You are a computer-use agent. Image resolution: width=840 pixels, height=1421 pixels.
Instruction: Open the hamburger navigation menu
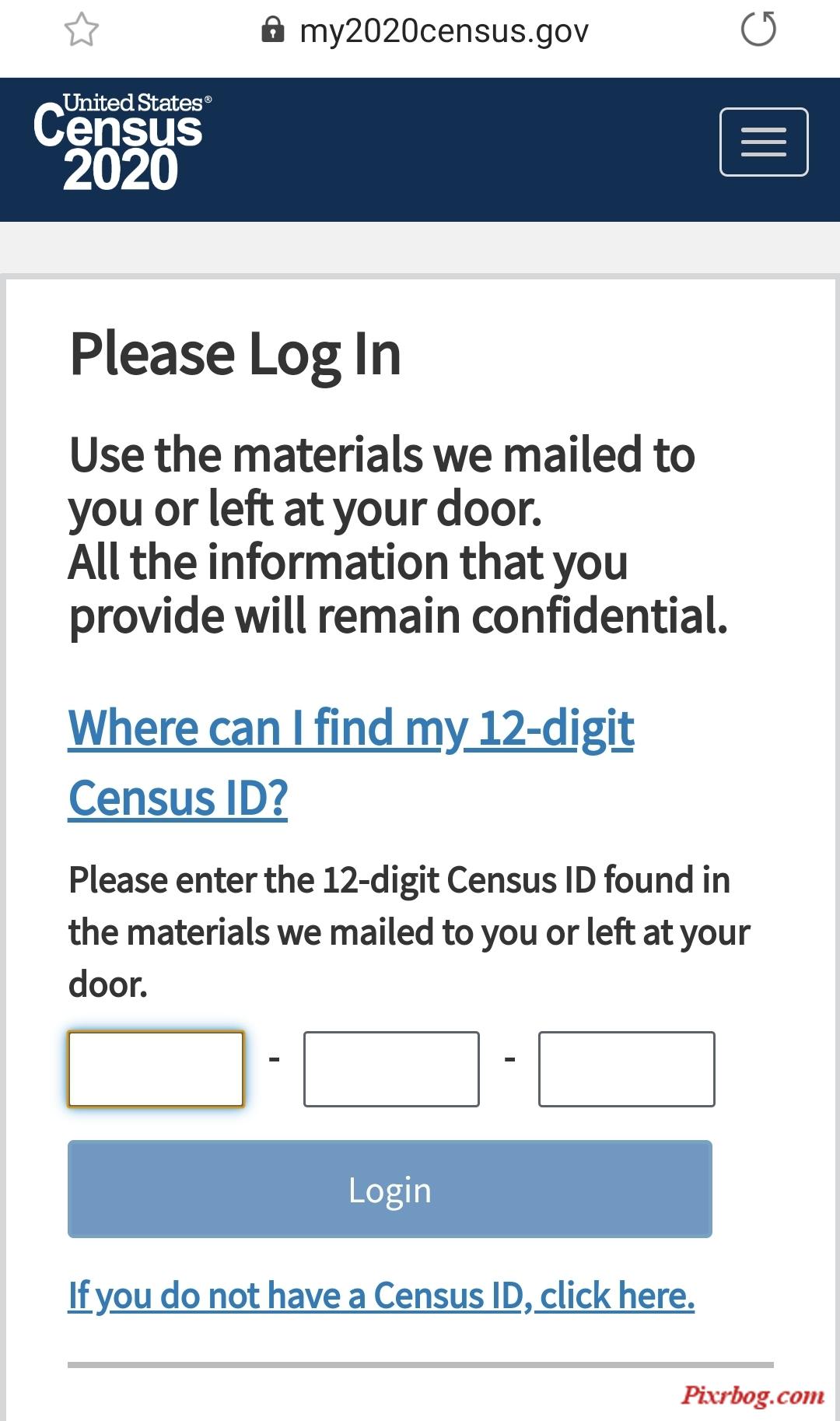[764, 142]
